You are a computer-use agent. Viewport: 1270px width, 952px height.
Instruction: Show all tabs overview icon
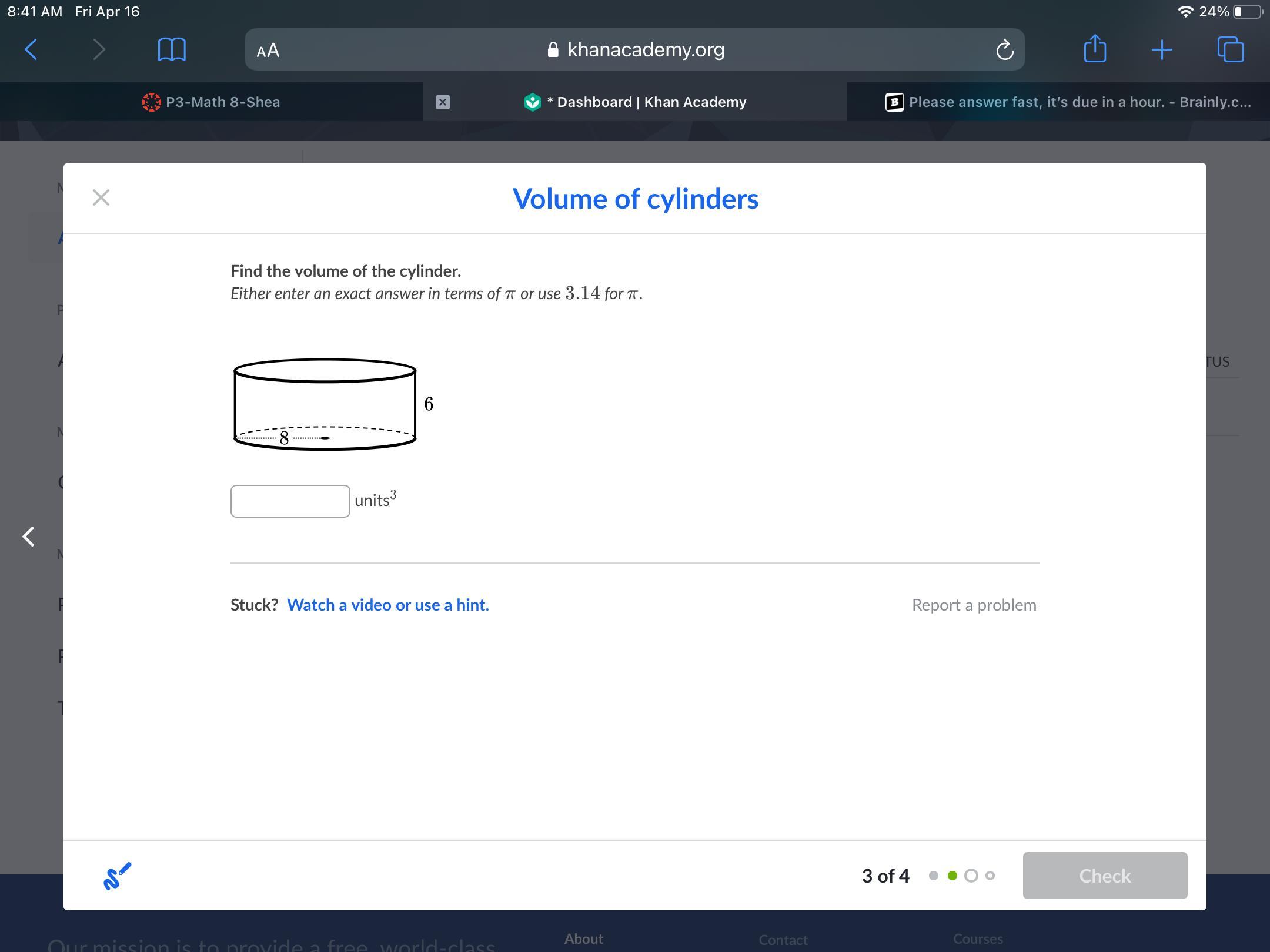(1230, 49)
